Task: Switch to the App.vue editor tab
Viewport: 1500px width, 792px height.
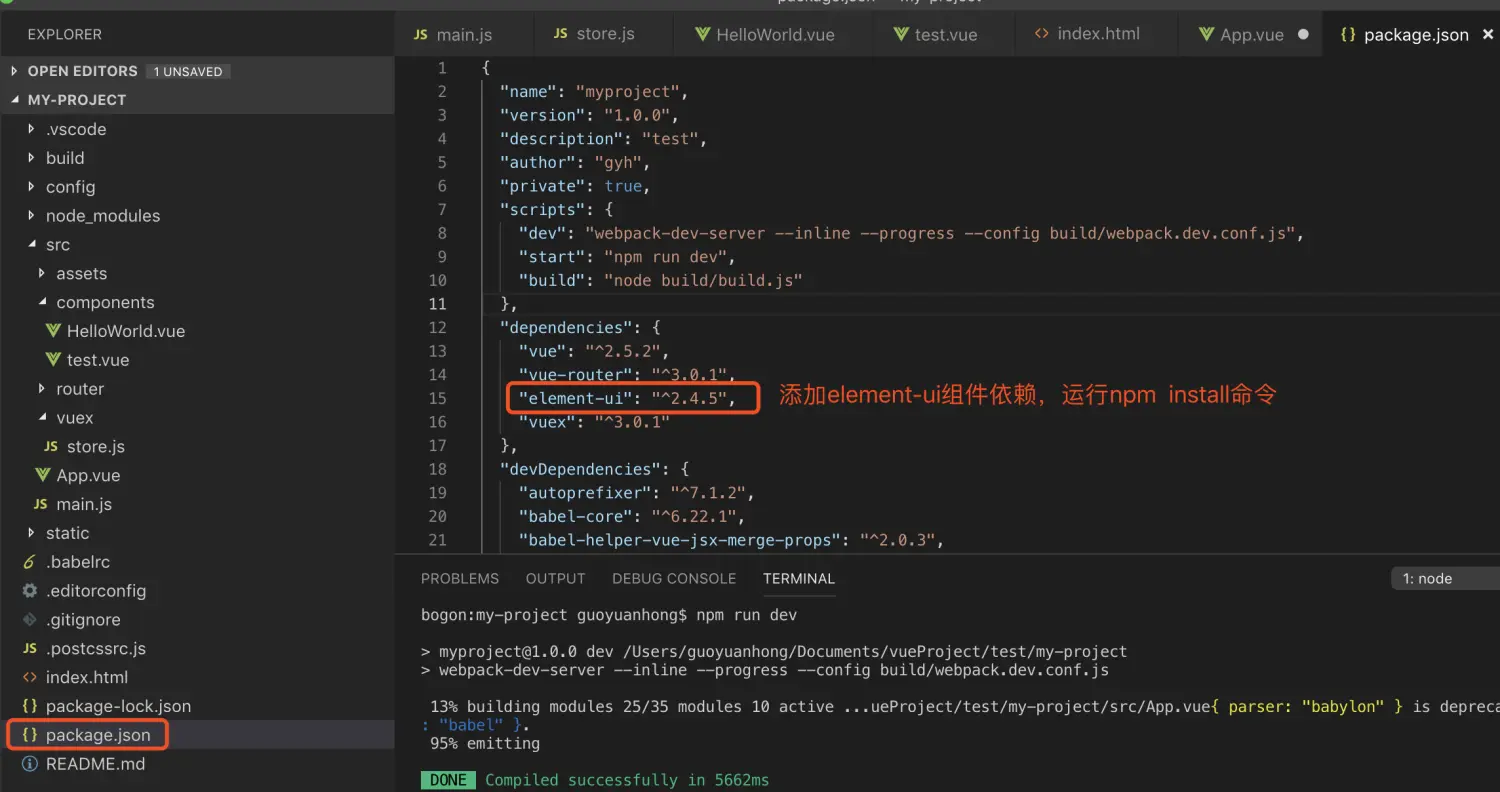Action: (x=1251, y=34)
